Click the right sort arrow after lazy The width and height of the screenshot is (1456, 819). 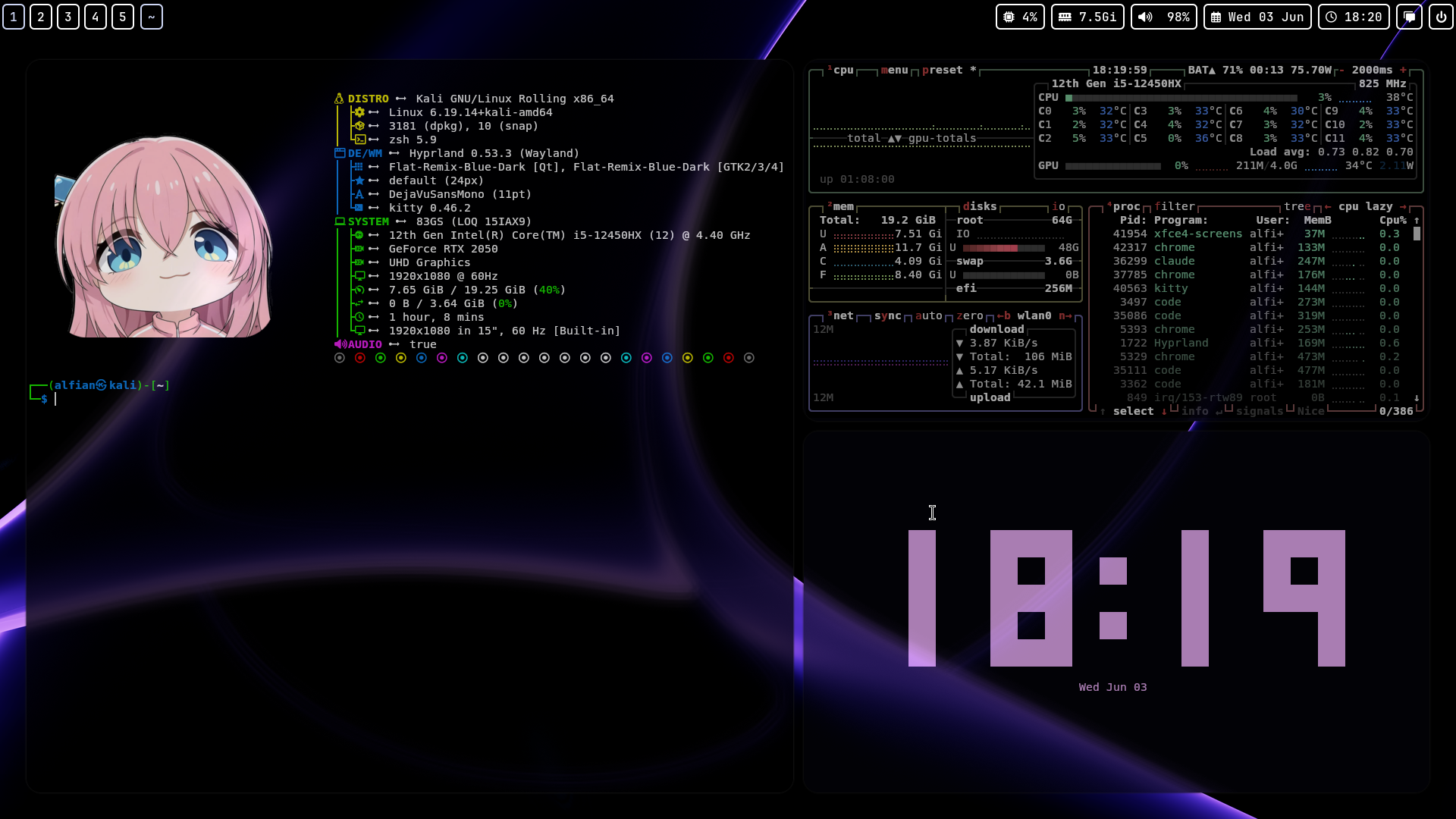coord(1403,206)
